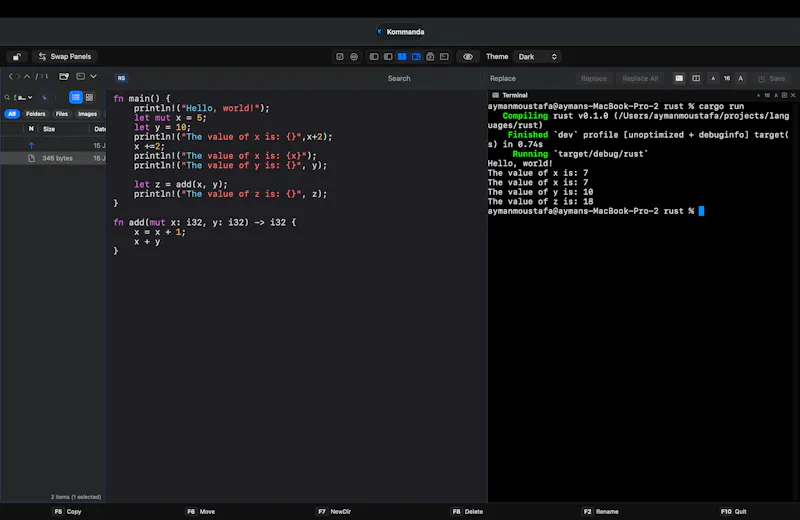The image size is (800, 520).
Task: Go forward with the right chevron
Action: click(x=19, y=77)
